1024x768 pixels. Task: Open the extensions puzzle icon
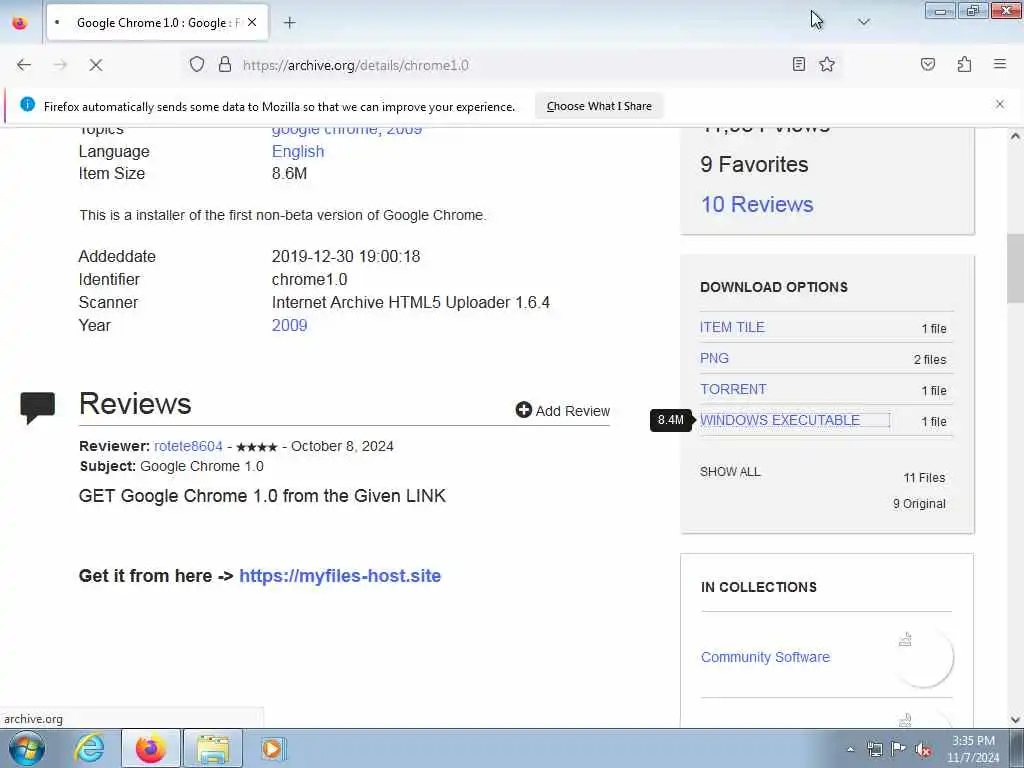click(965, 64)
